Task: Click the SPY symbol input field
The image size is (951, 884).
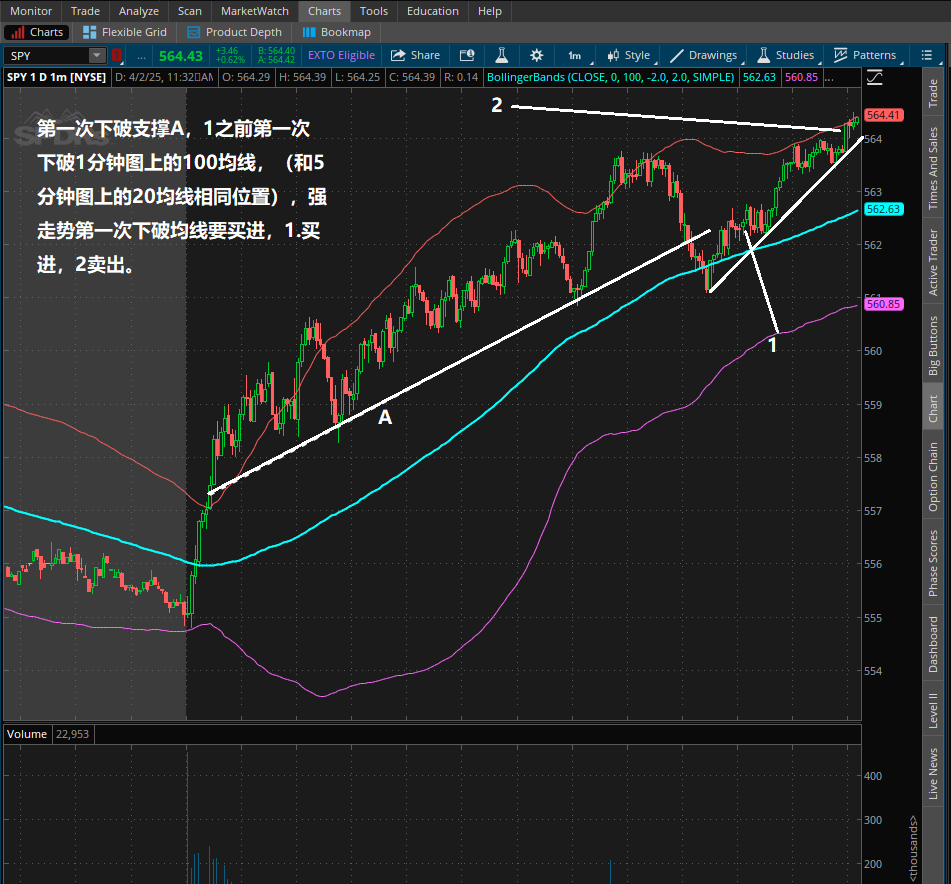Action: point(45,56)
